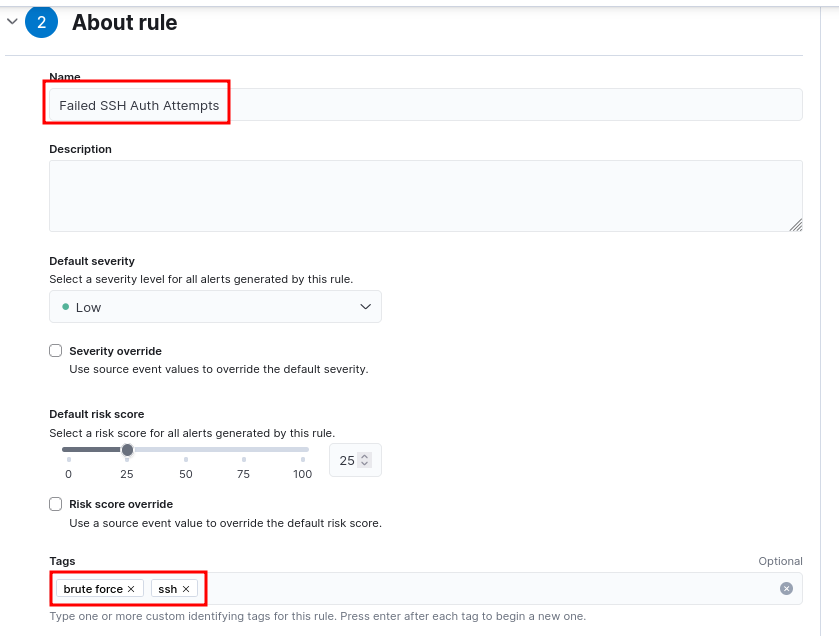Click the empty area of Tags field

480,589
